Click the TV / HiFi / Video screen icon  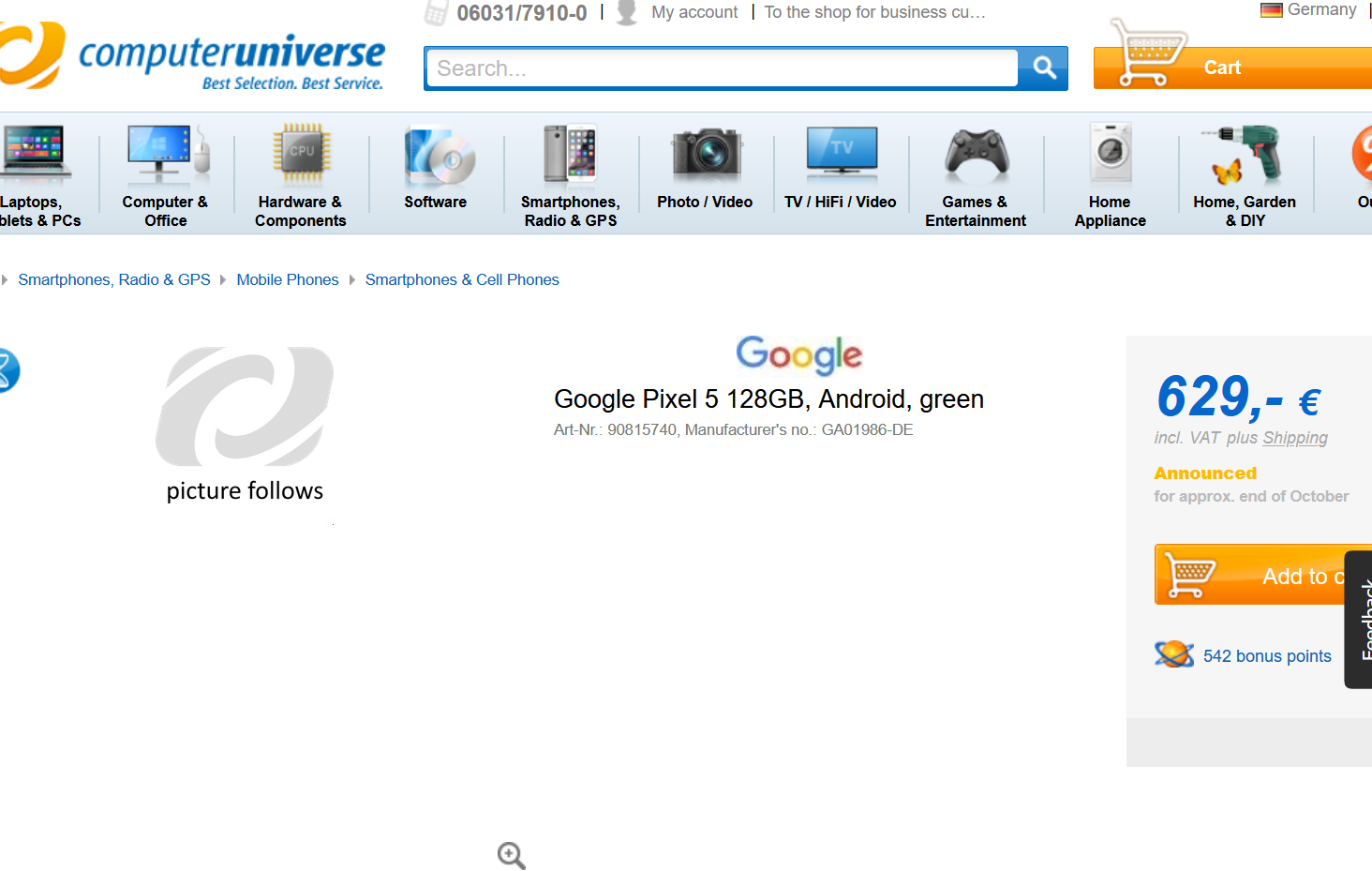(x=842, y=153)
